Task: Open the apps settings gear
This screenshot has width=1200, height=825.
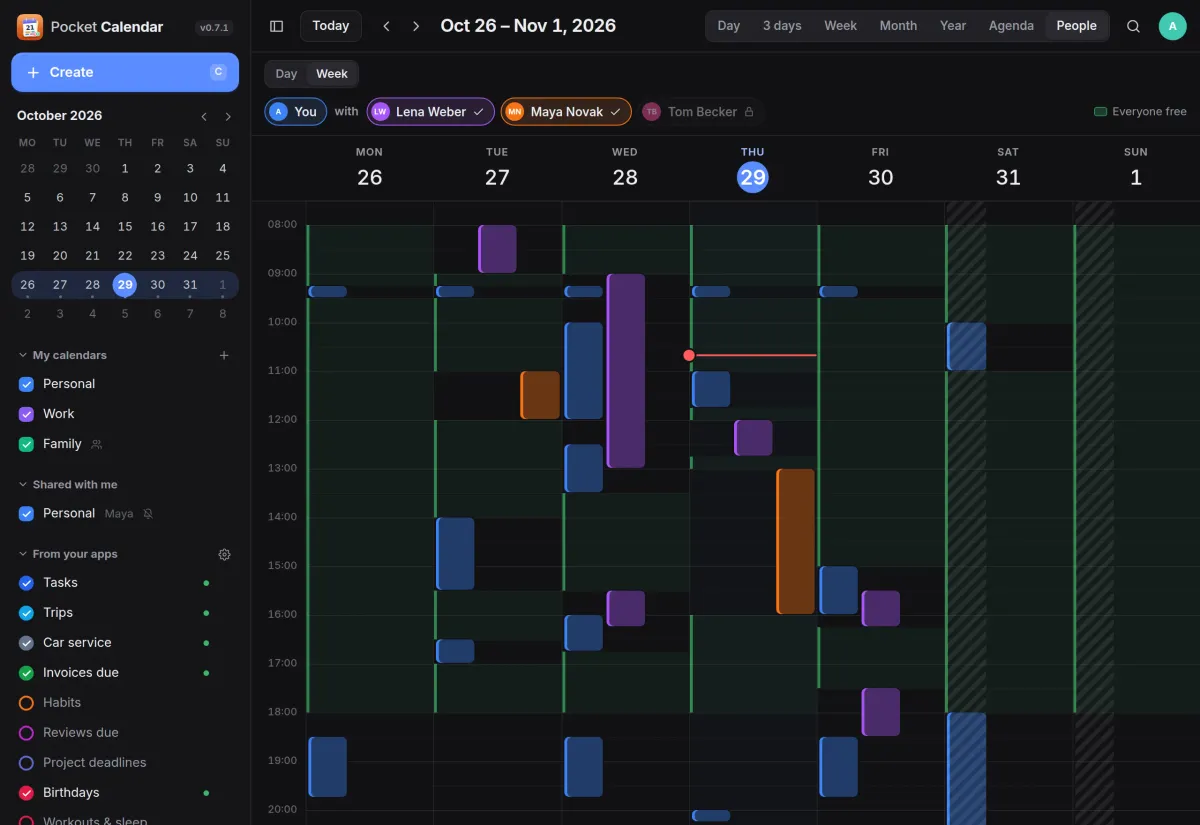Action: (x=224, y=554)
